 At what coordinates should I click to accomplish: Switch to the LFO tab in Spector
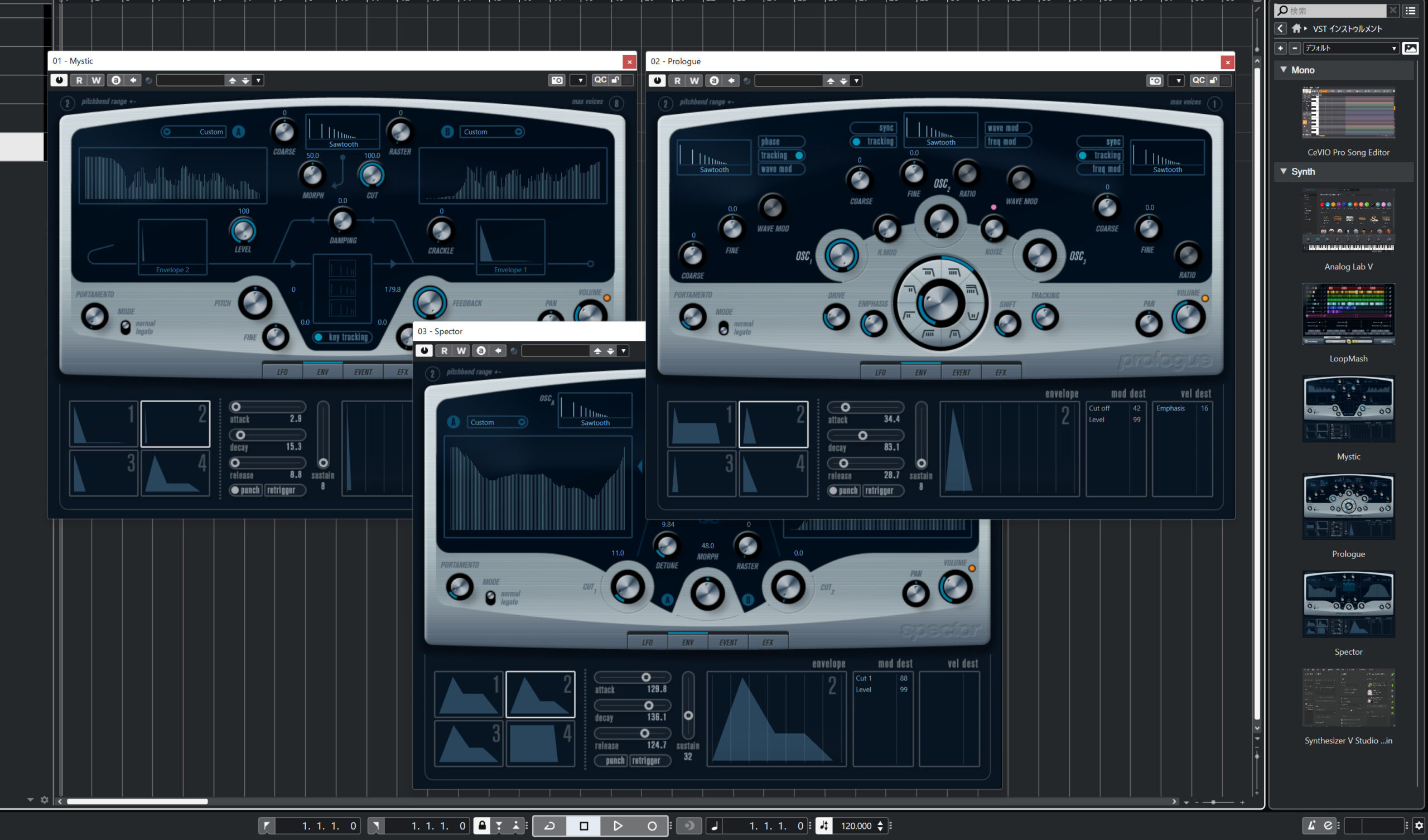[648, 643]
